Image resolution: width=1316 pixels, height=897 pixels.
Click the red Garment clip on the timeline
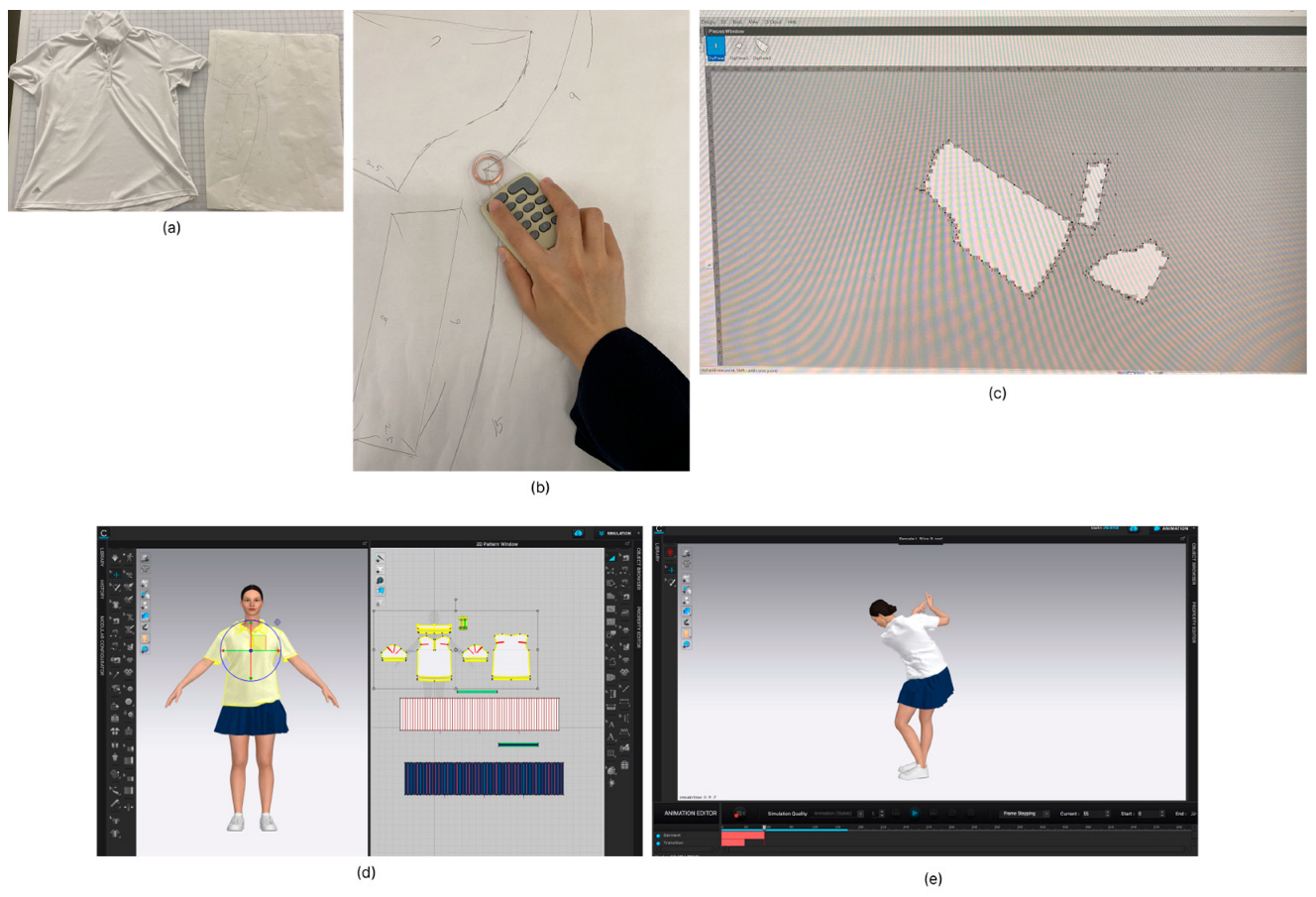pos(743,836)
